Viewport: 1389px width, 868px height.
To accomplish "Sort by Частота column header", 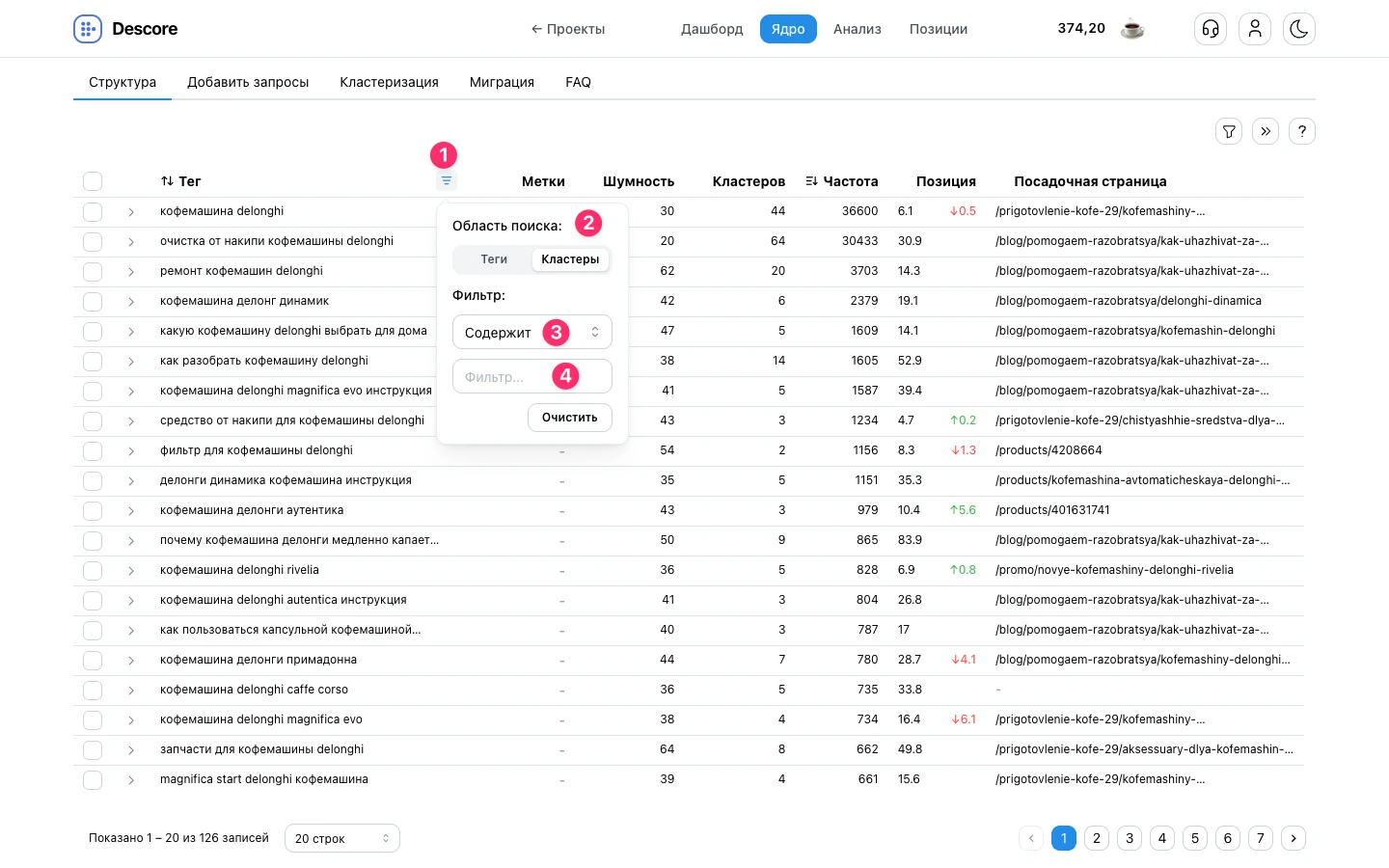I will coord(842,181).
